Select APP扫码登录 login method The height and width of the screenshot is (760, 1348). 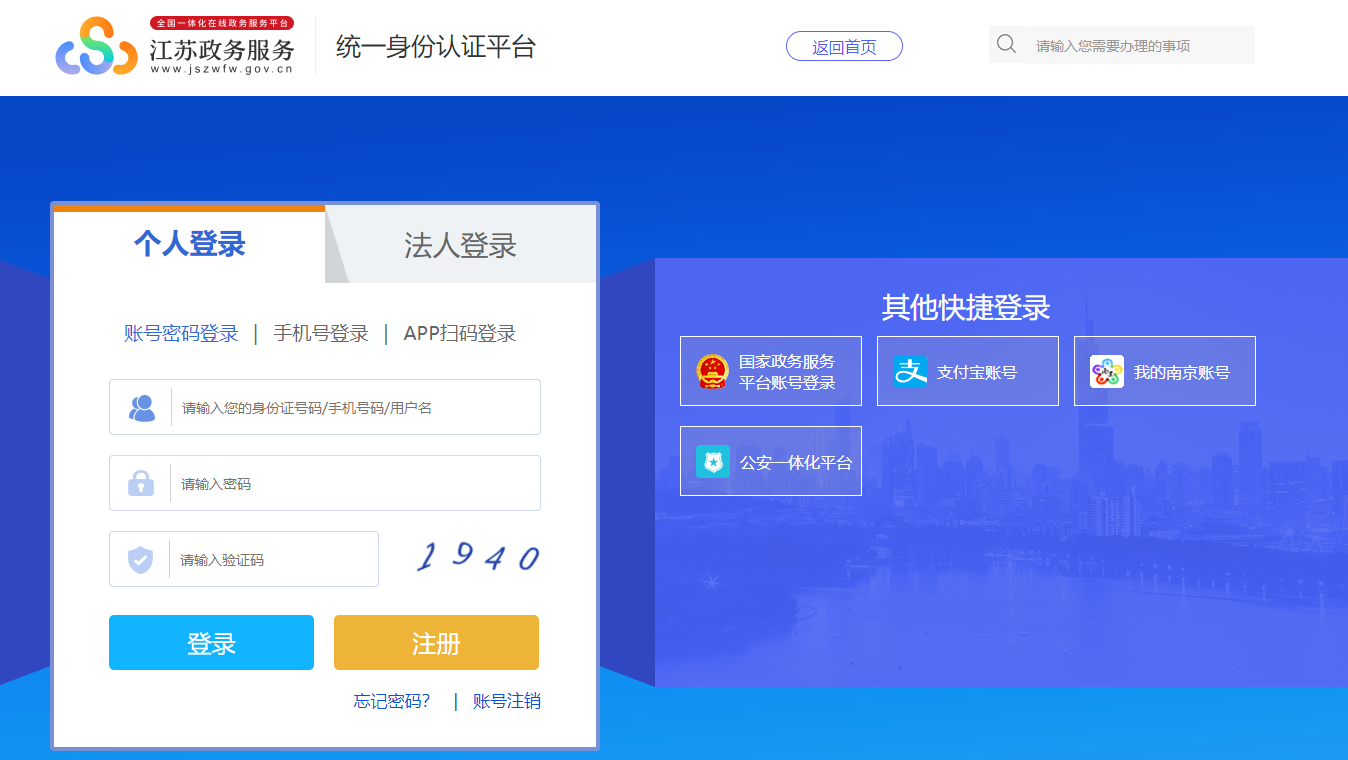461,333
